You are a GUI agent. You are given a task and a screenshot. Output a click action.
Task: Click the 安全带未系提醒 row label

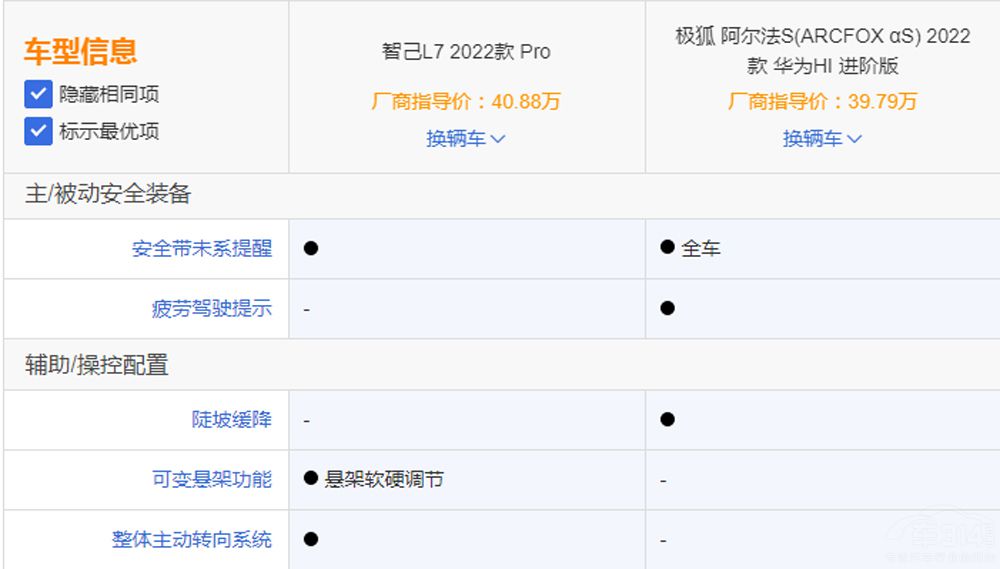tap(202, 248)
